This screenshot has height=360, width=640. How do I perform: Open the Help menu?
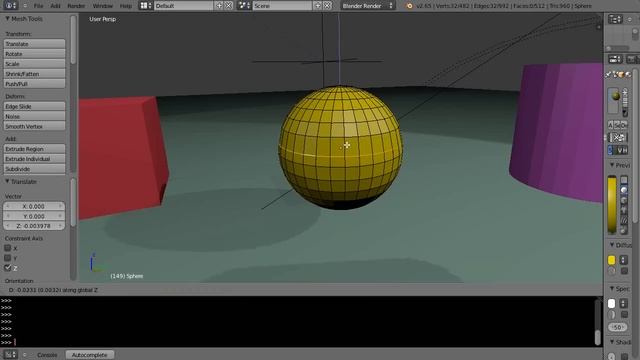pyautogui.click(x=126, y=6)
